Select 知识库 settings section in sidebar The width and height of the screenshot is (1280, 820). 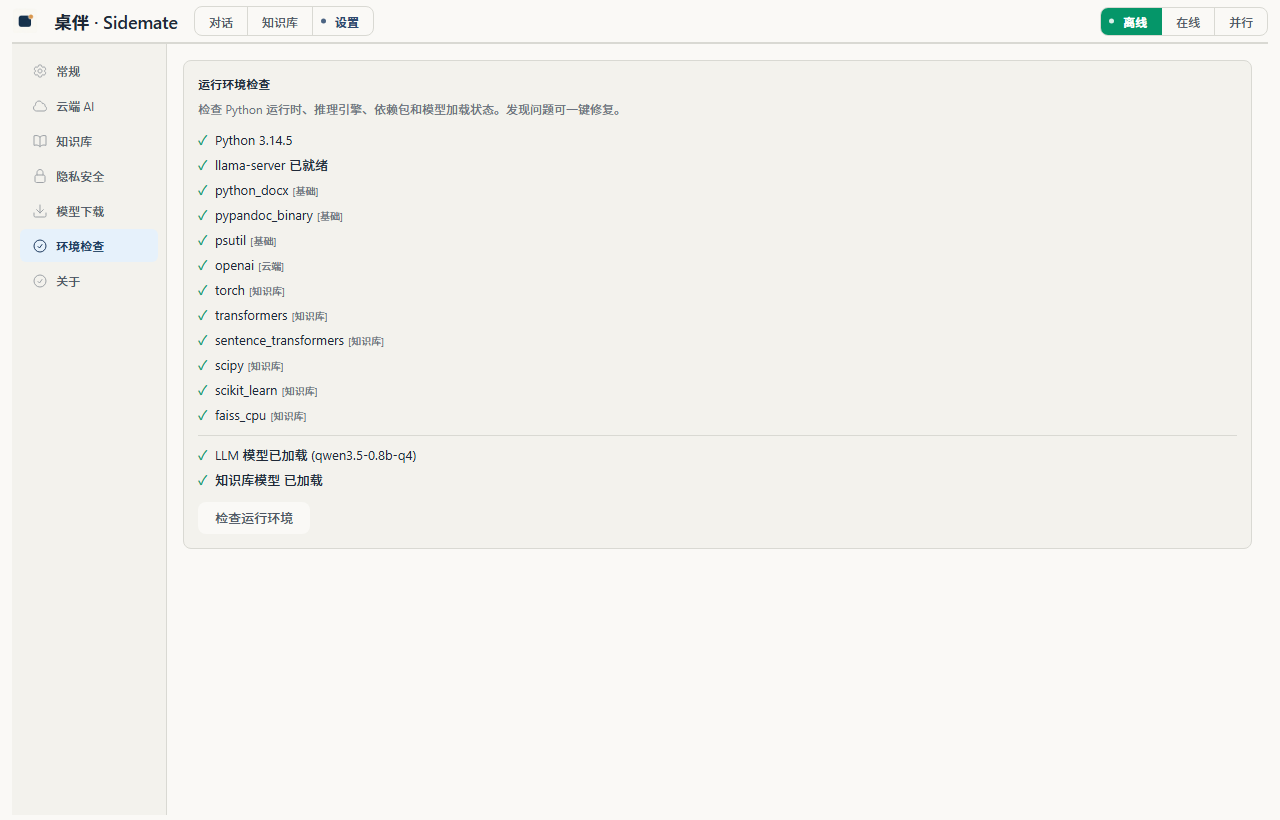tap(89, 141)
